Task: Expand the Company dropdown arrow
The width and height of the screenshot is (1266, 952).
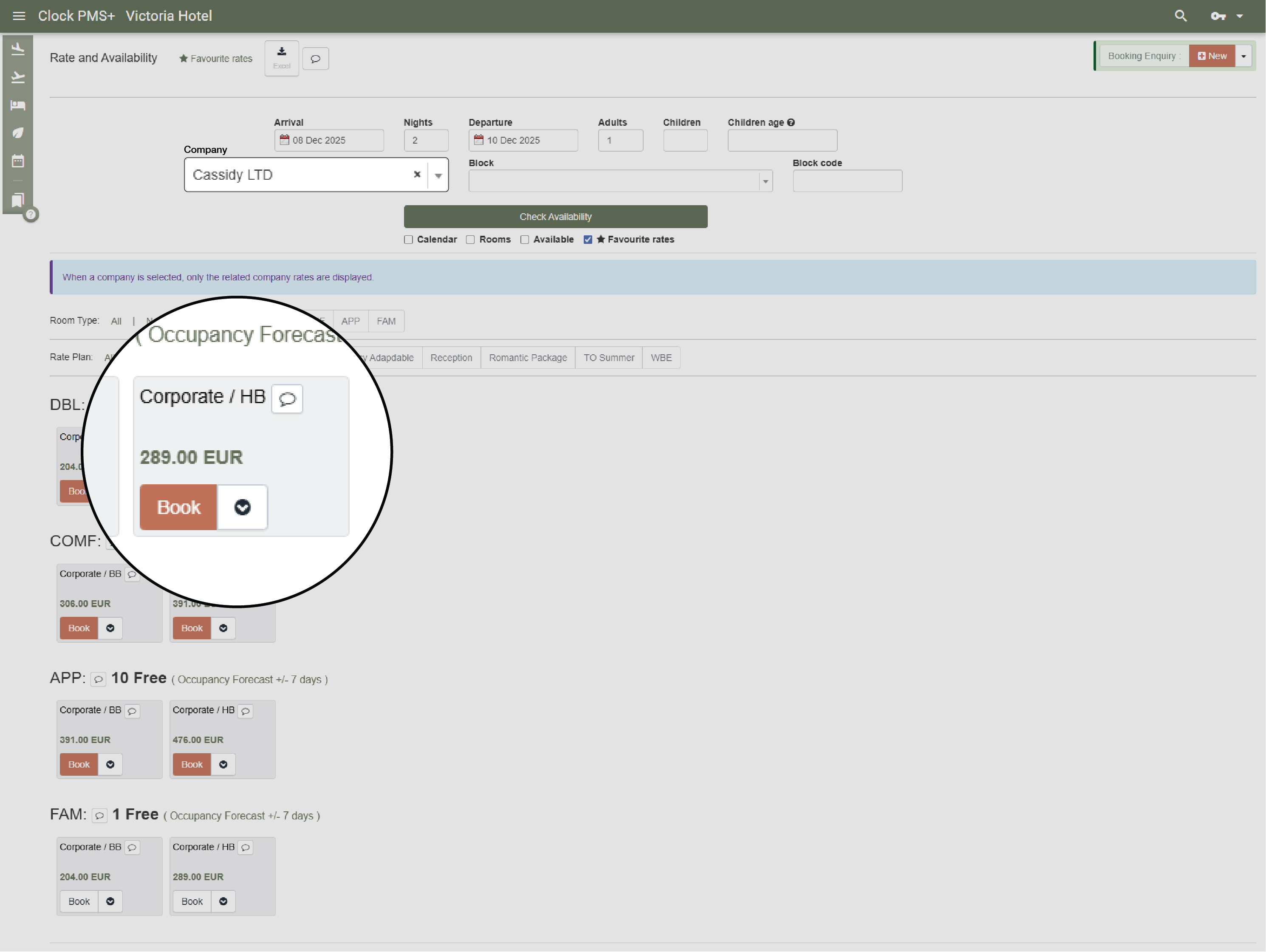Action: tap(438, 176)
